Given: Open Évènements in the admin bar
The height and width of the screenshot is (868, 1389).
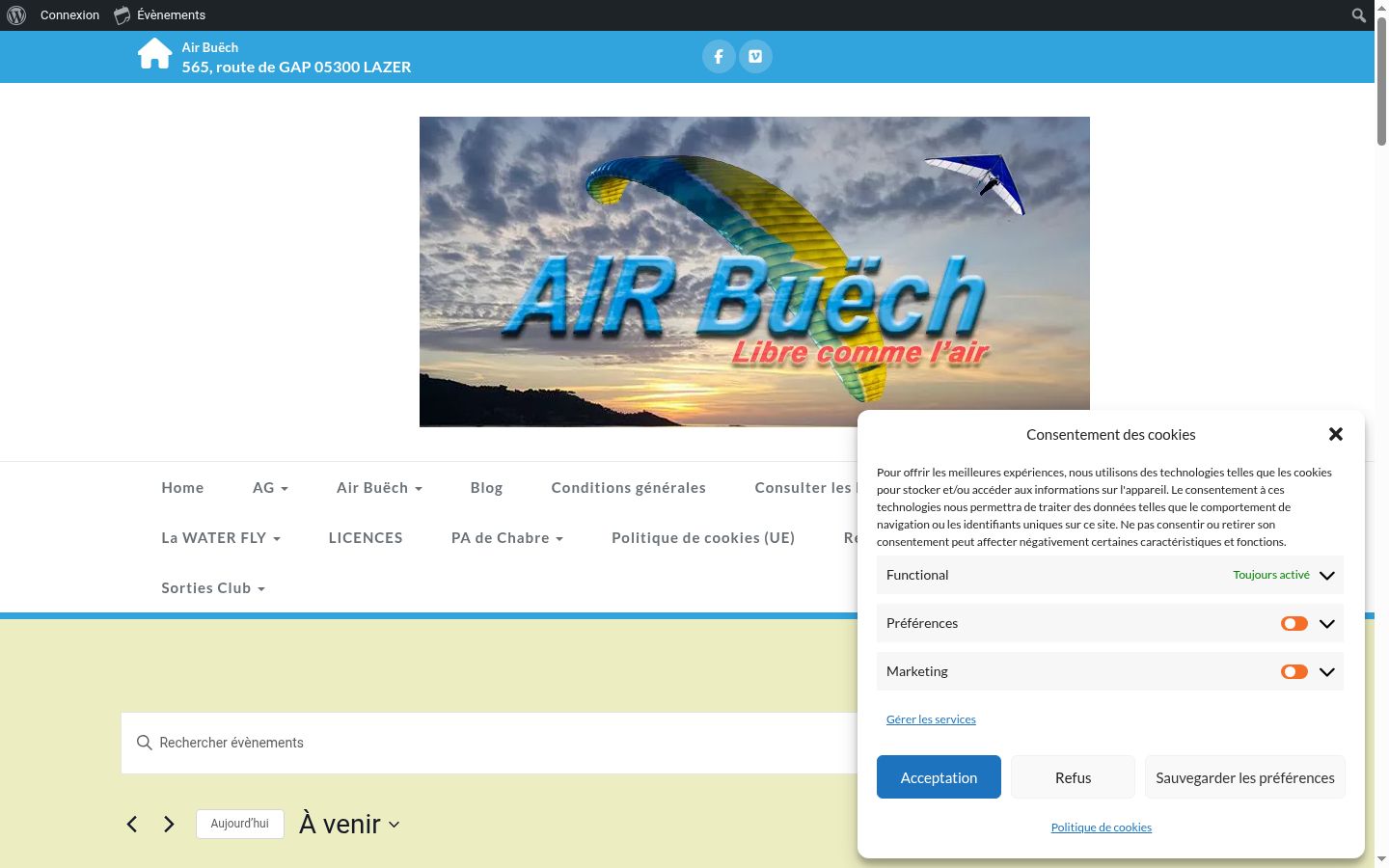Looking at the screenshot, I should (x=159, y=15).
